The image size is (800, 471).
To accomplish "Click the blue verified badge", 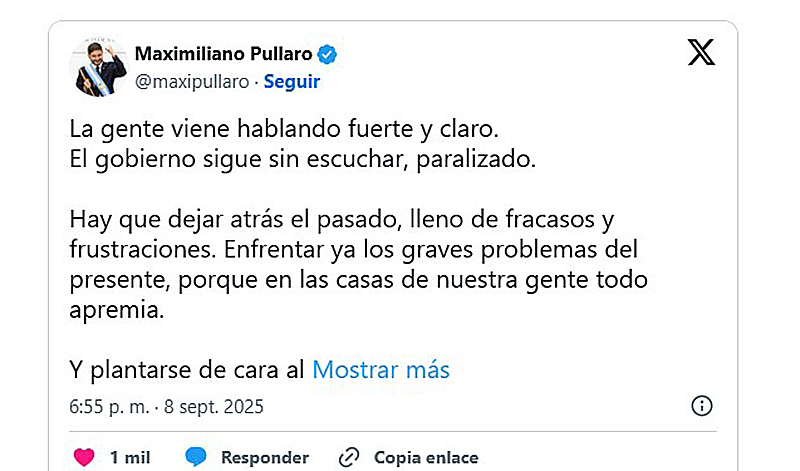I will pos(329,53).
